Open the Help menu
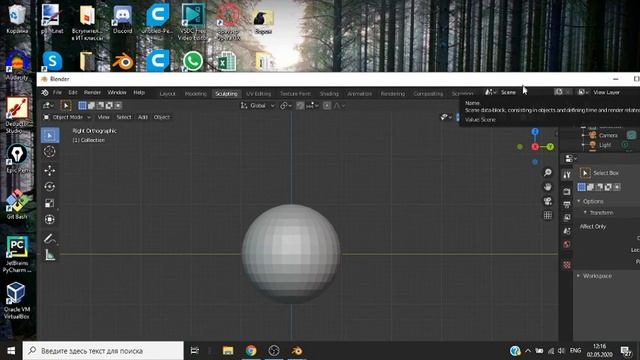Image resolution: width=640 pixels, height=360 pixels. 139,93
